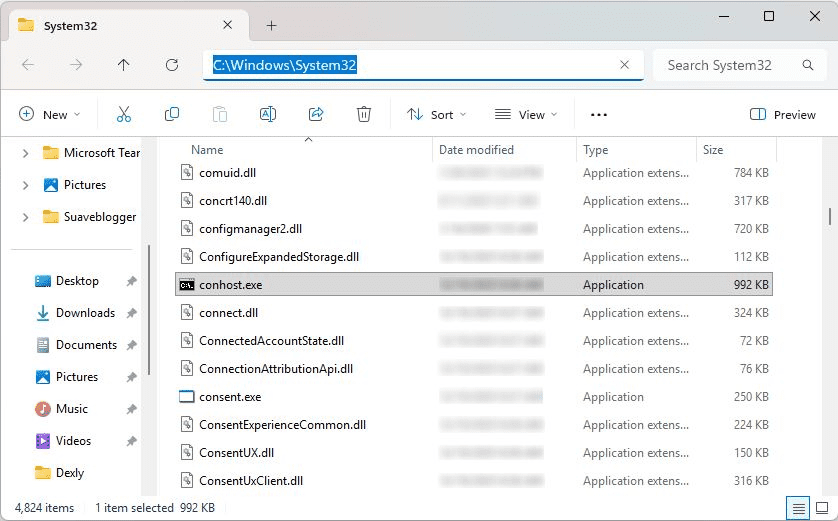838x521 pixels.
Task: Close the System32 tab
Action: (x=227, y=25)
